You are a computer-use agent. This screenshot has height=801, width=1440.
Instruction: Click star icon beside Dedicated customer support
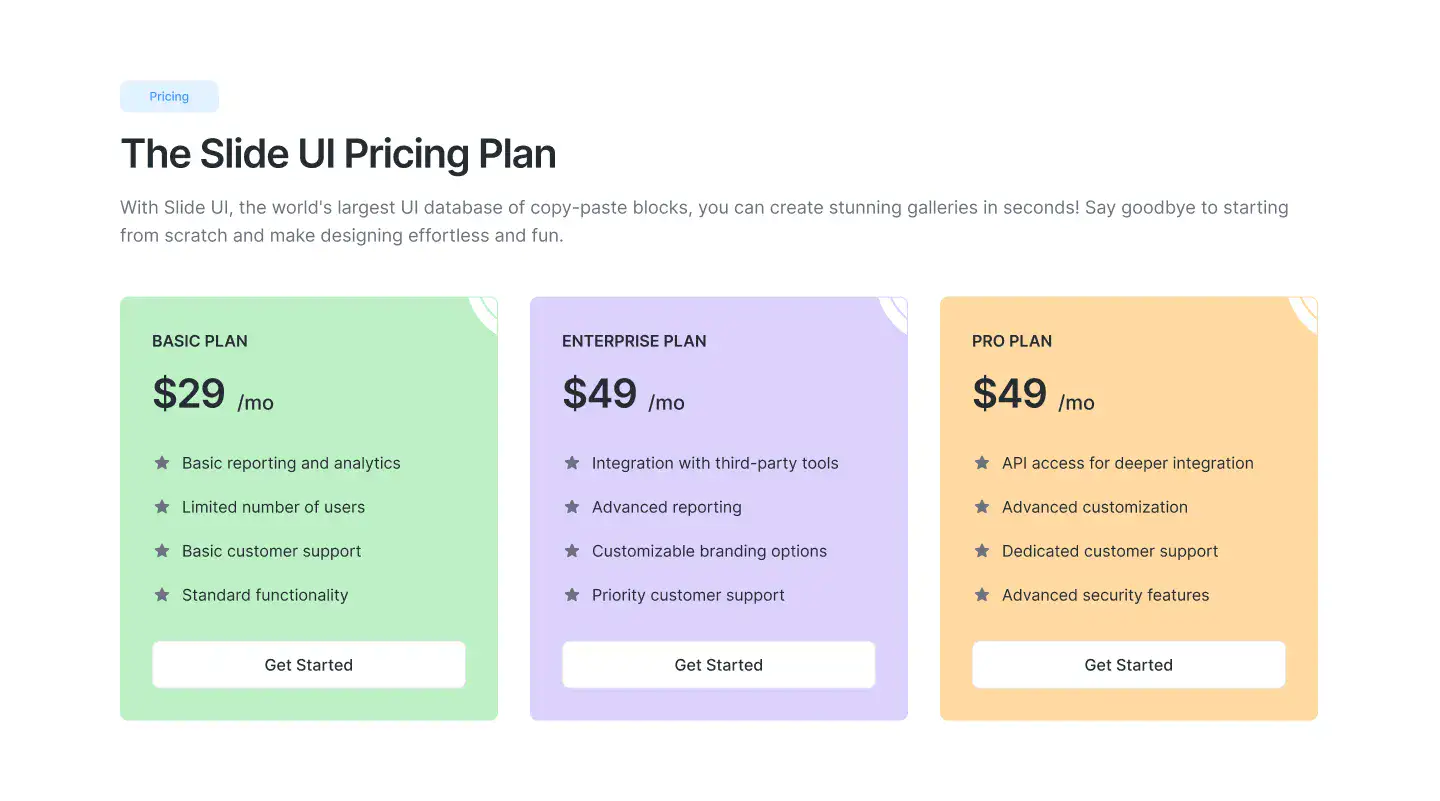pos(982,551)
